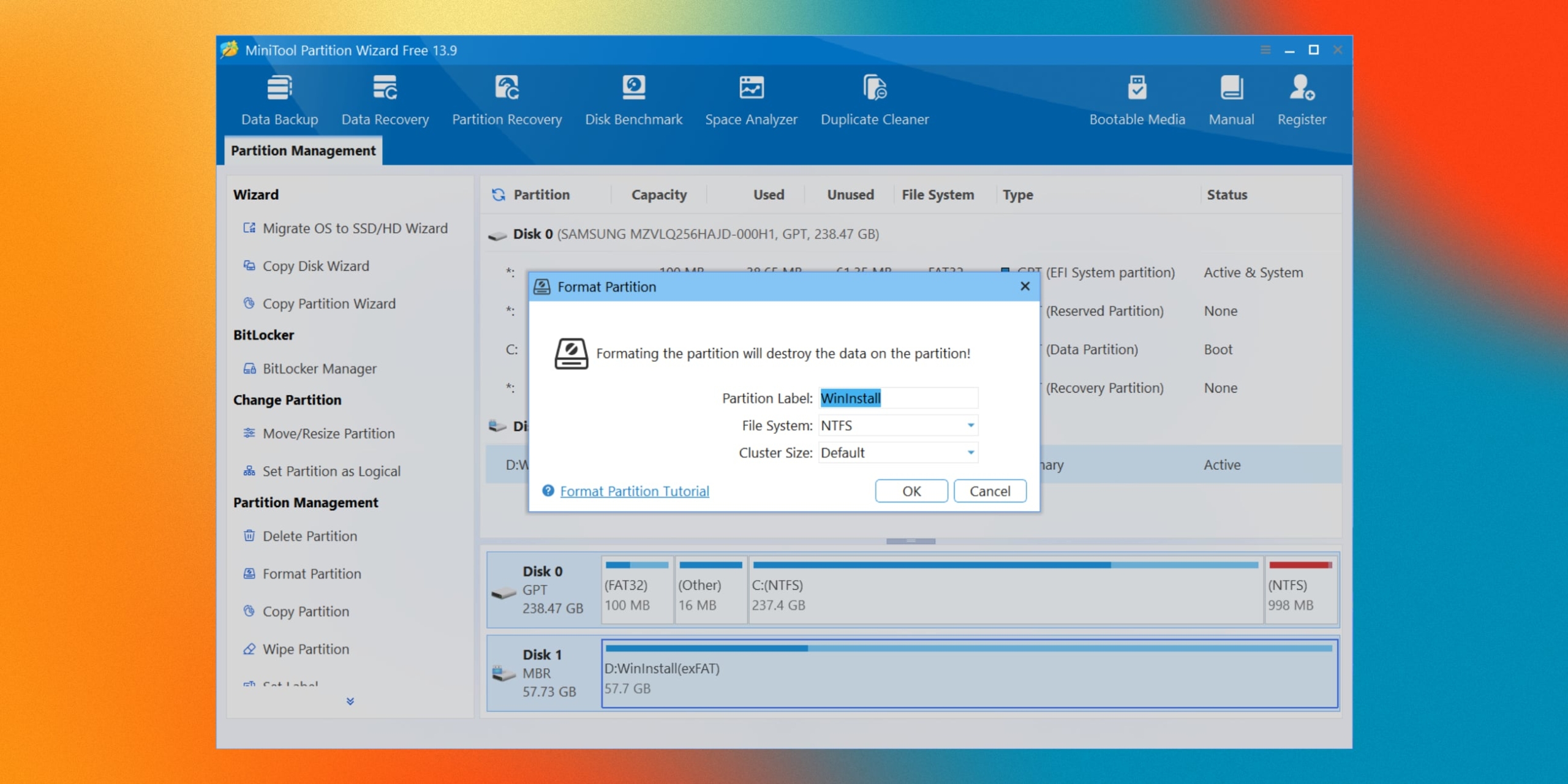The height and width of the screenshot is (784, 1568).
Task: Open the Data Backup tool
Action: point(279,101)
